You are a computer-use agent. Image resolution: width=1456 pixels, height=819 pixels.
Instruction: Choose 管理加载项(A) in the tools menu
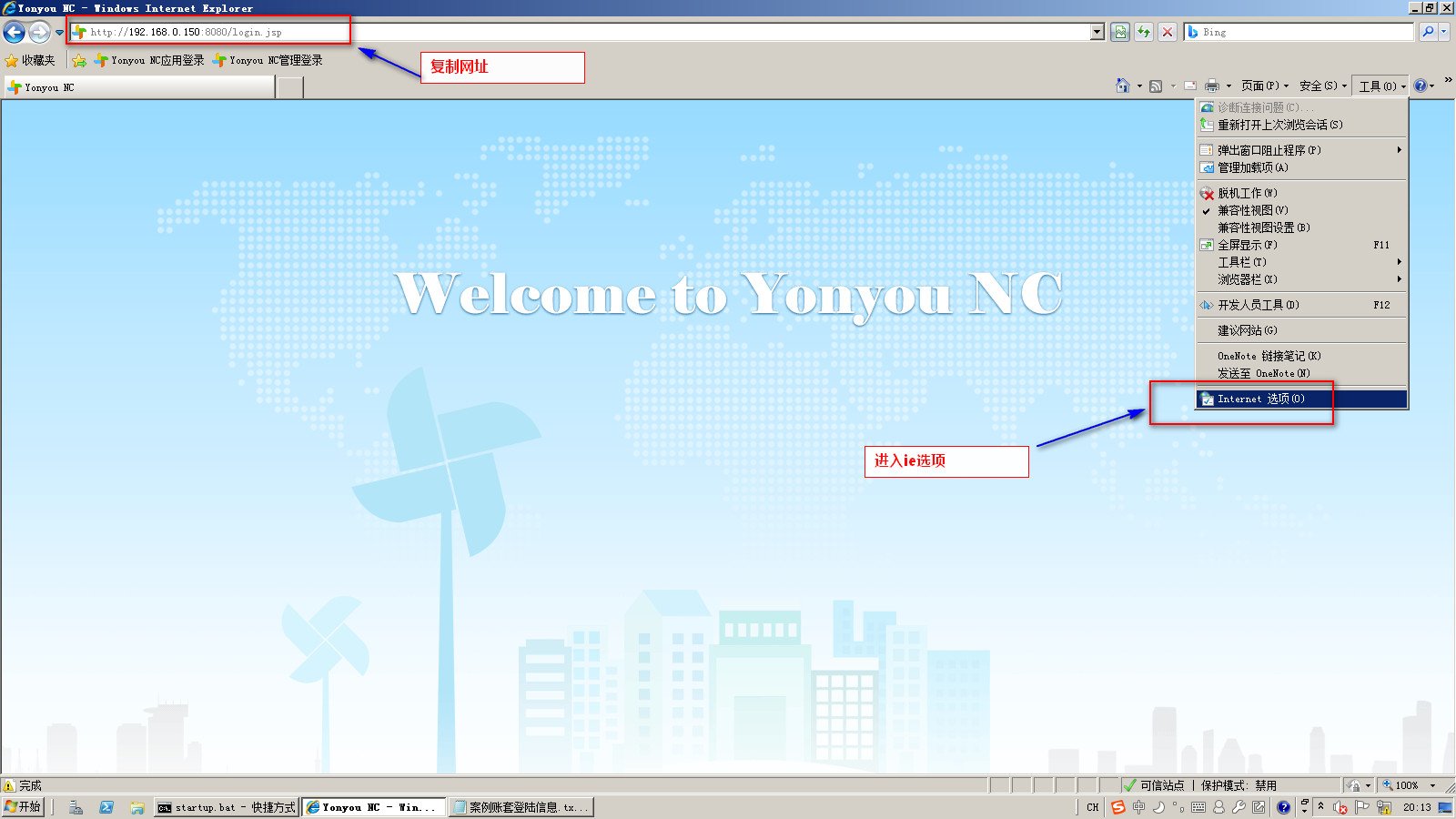[x=1252, y=167]
